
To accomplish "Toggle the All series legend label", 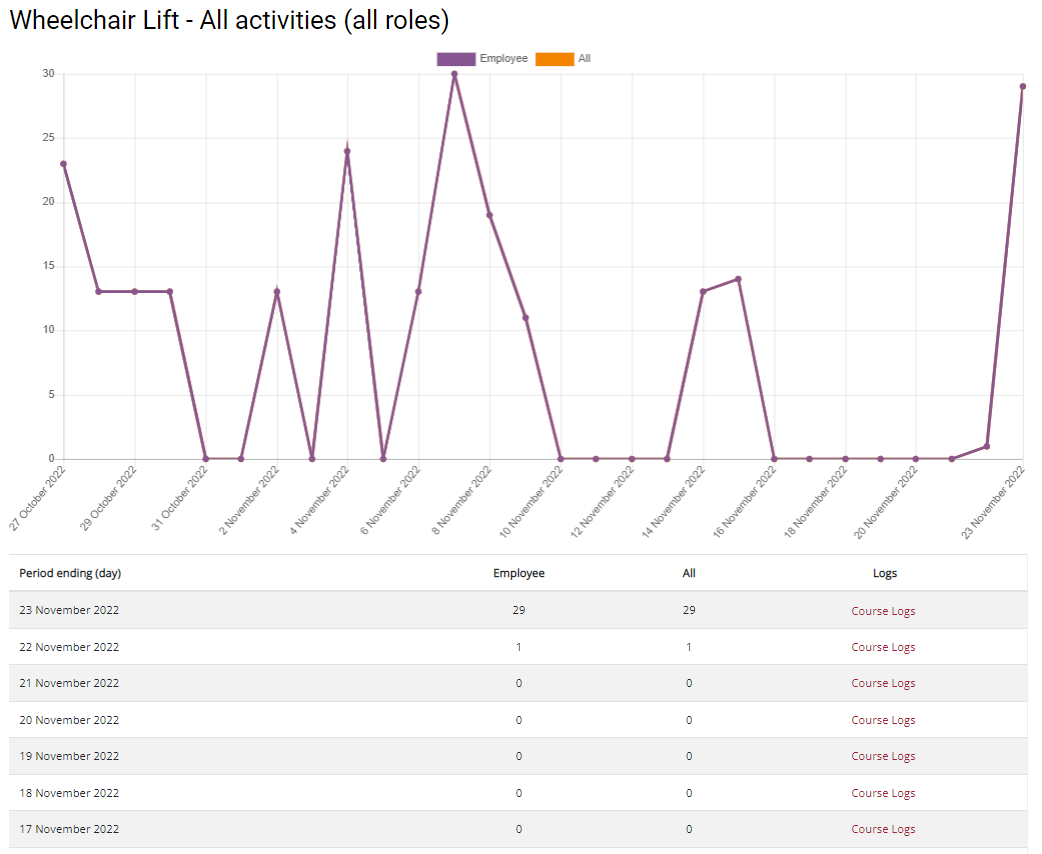I will 584,59.
